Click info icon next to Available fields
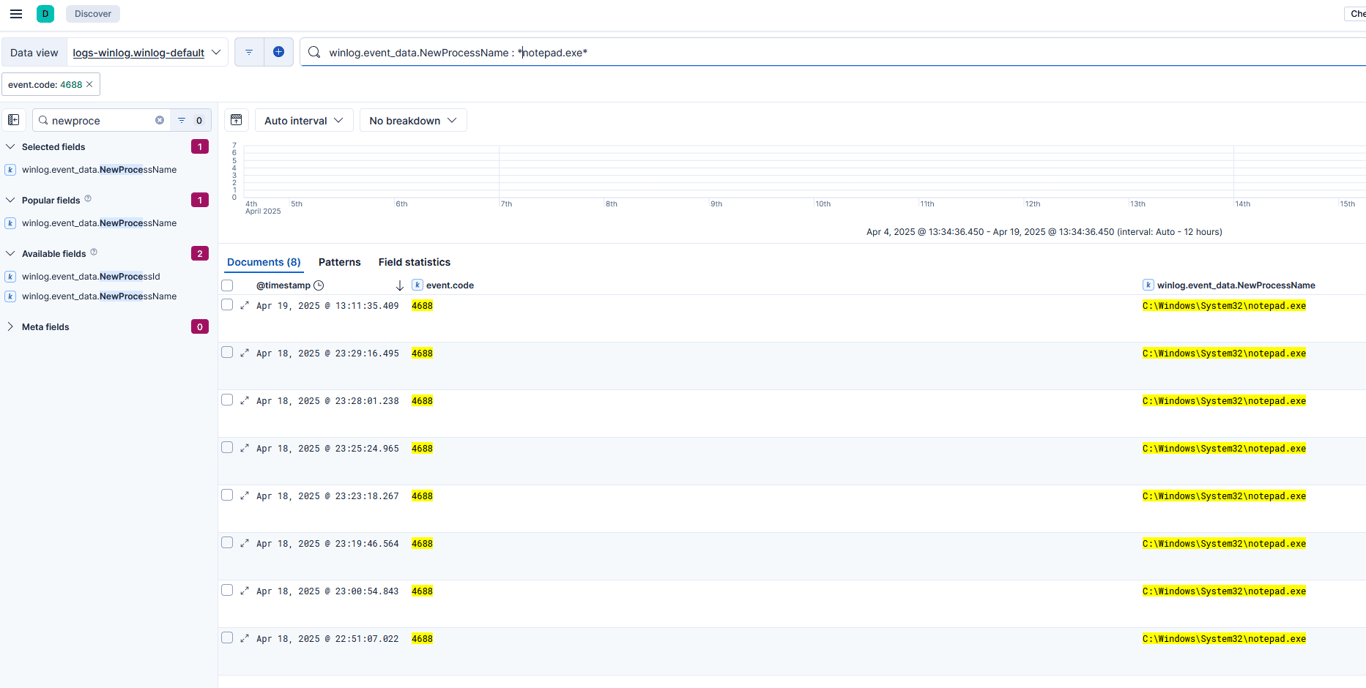This screenshot has width=1366, height=688. tap(94, 253)
